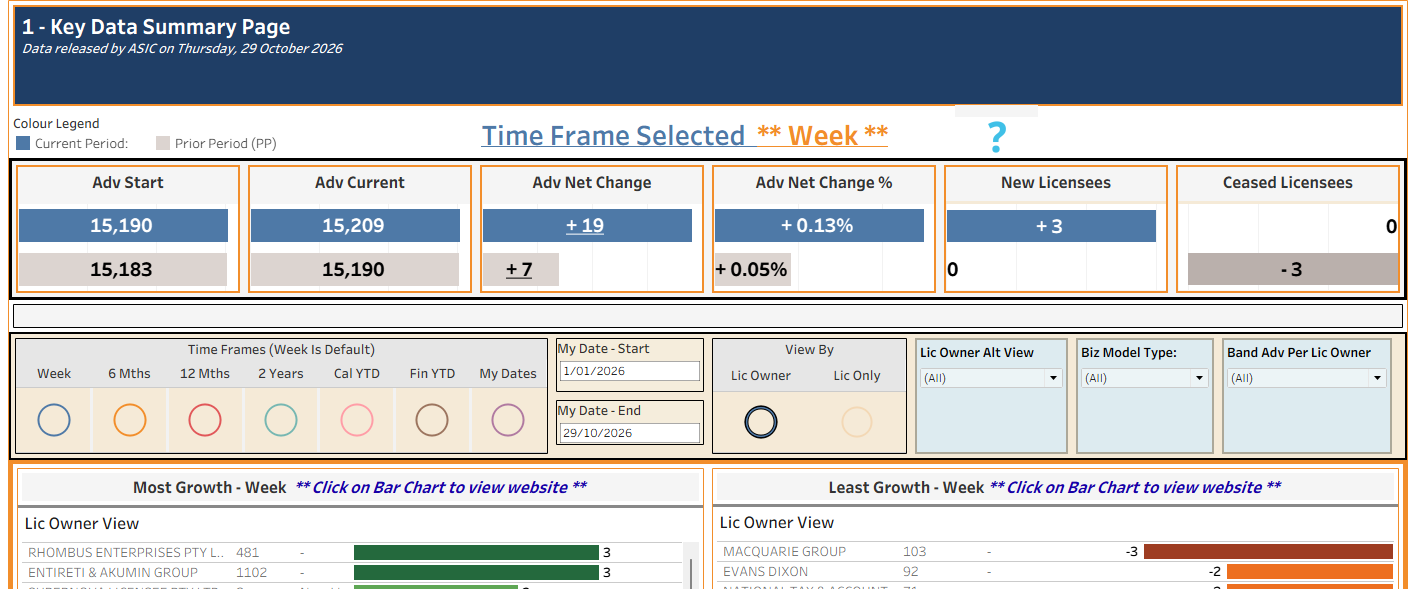Click the Adv Net Change % value + 0.13%

coord(818,225)
